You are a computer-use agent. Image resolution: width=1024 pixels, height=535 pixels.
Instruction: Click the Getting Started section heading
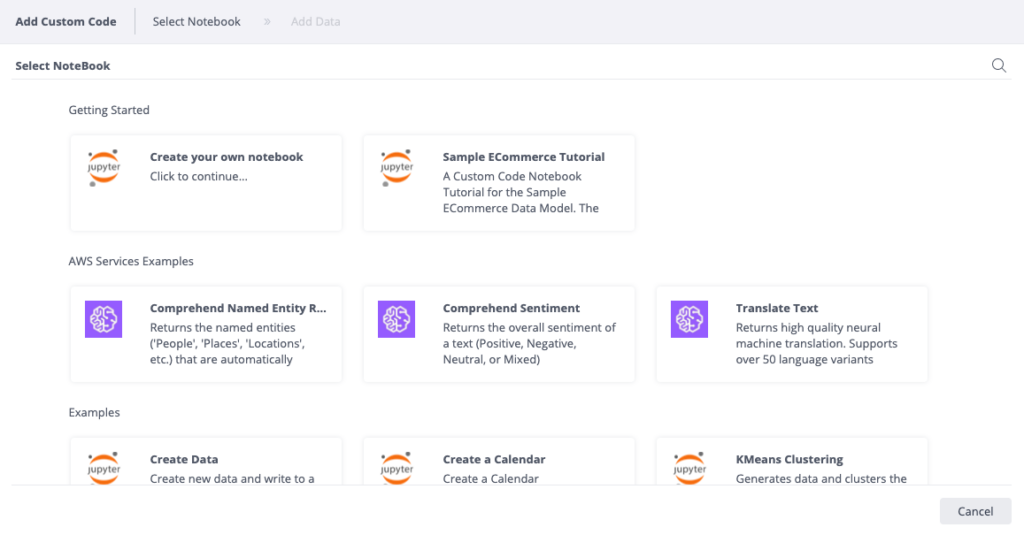pyautogui.click(x=109, y=110)
